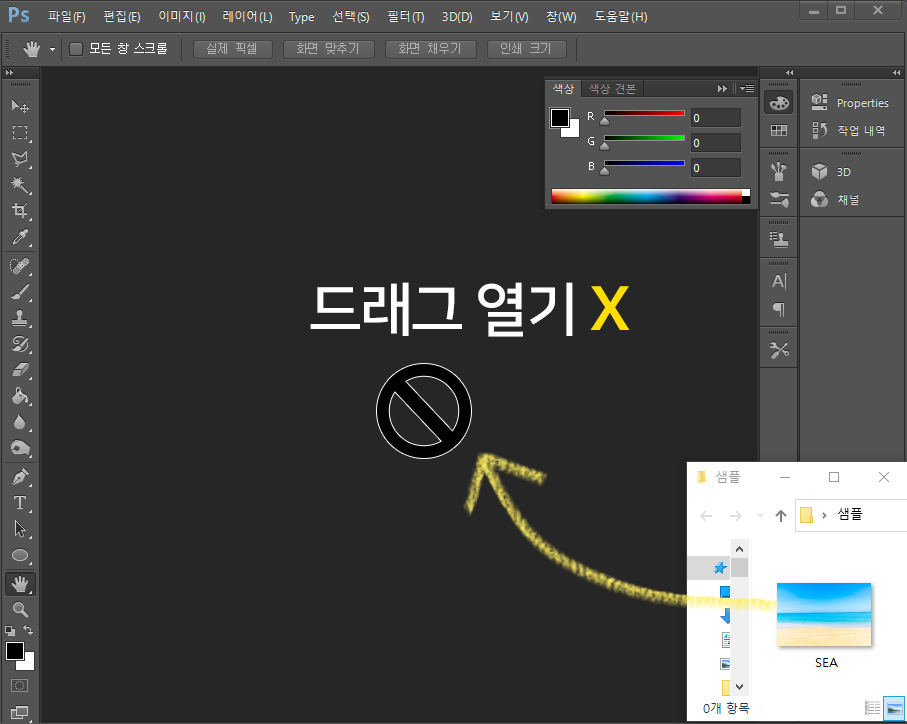Screen dimensions: 907x724
Task: Open the Brush panel icon in dock
Action: (779, 171)
